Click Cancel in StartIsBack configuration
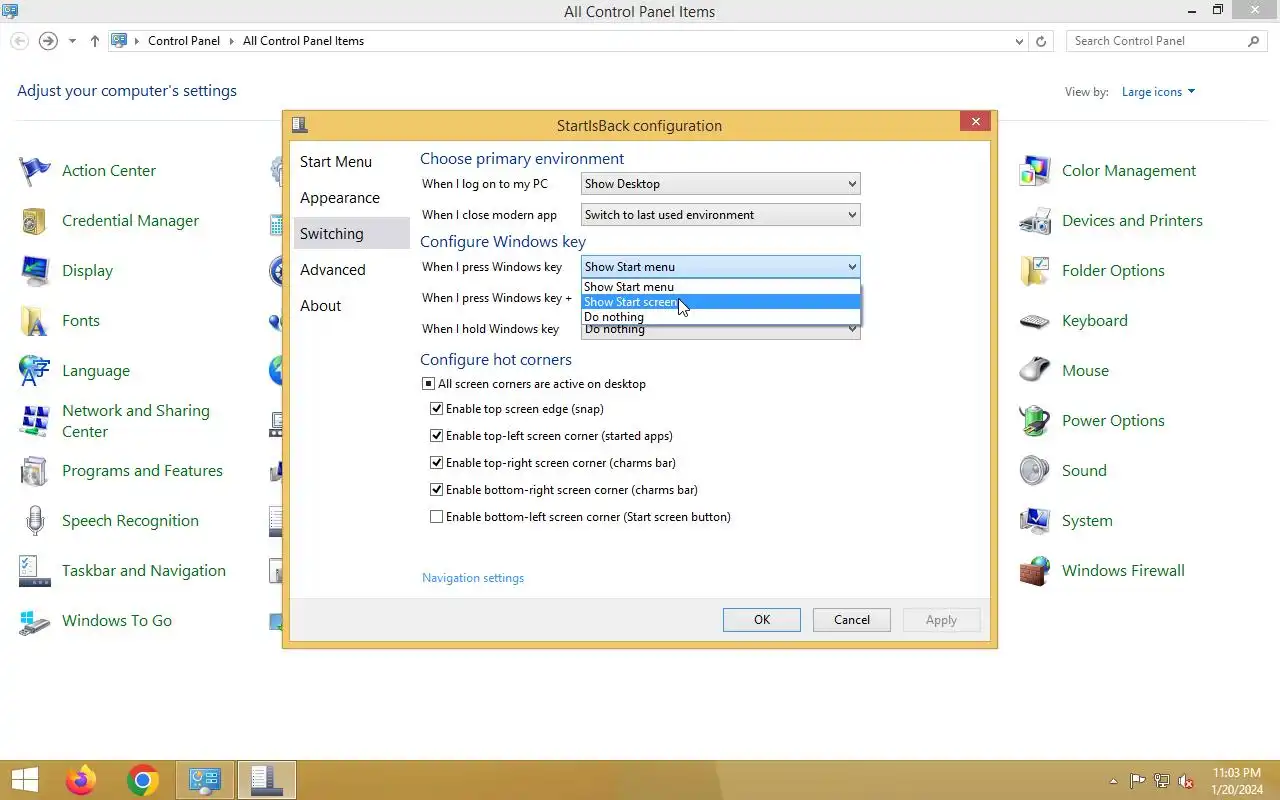Image resolution: width=1280 pixels, height=800 pixels. pos(852,620)
